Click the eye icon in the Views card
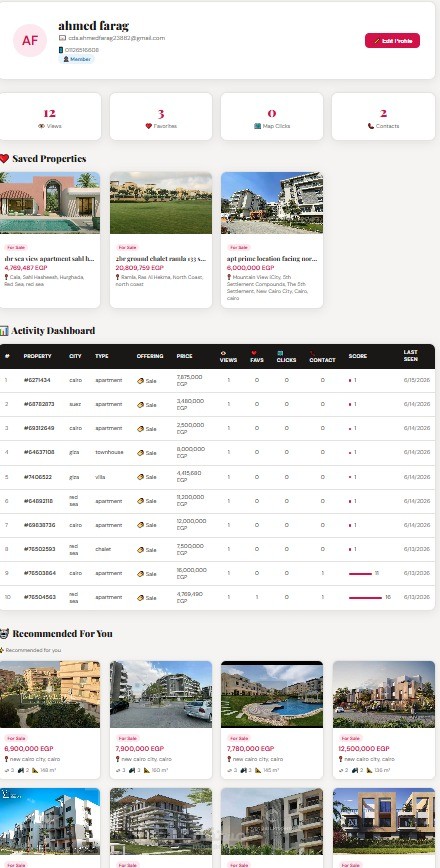 click(41, 126)
